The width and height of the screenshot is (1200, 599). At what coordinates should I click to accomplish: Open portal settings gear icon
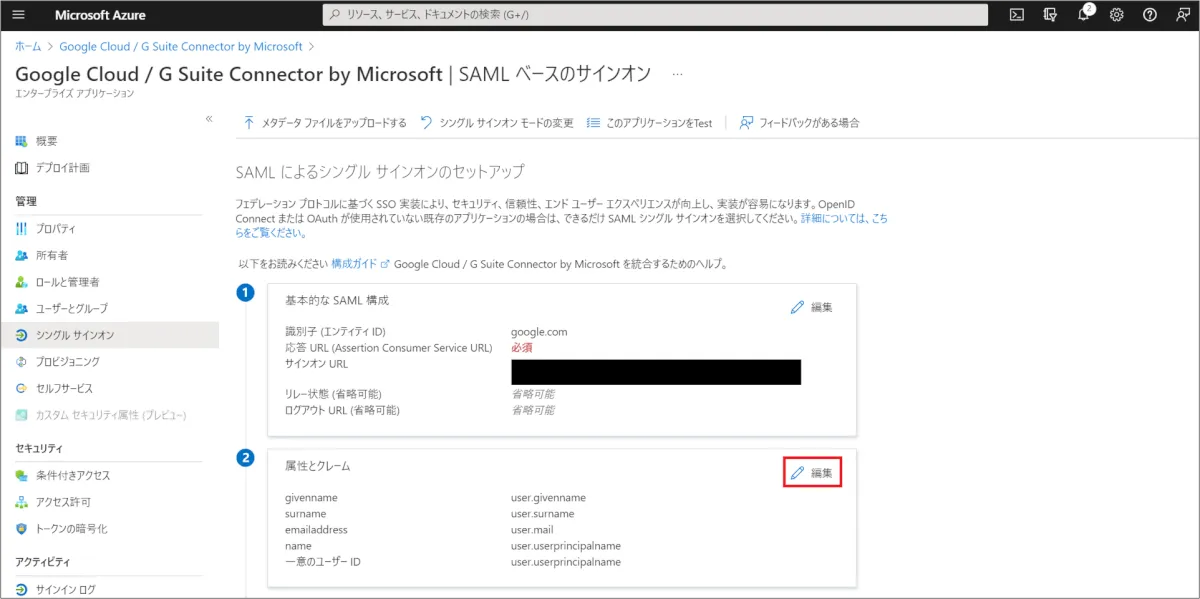click(1117, 15)
